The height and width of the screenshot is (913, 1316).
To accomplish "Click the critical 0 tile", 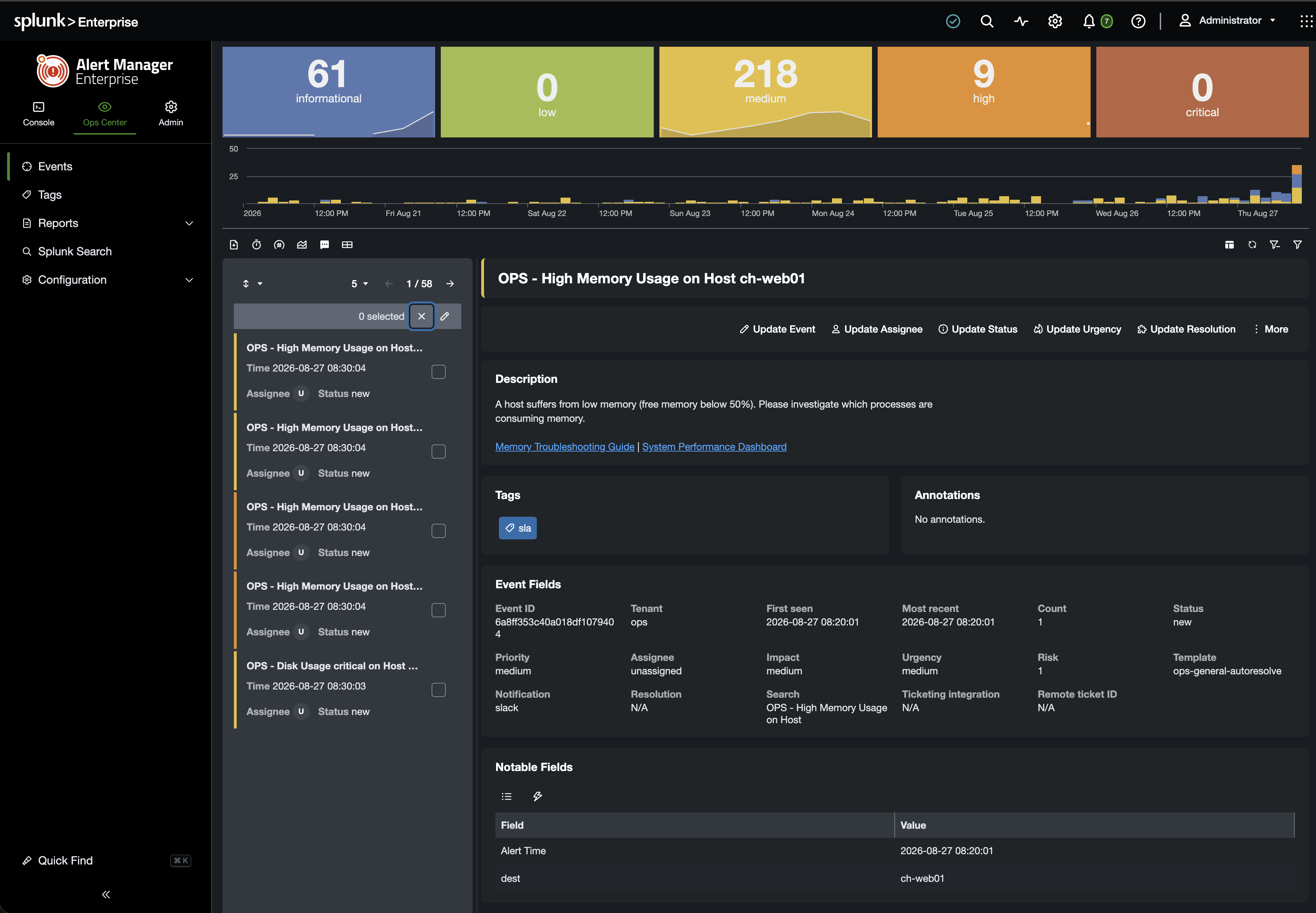I will click(x=1202, y=91).
